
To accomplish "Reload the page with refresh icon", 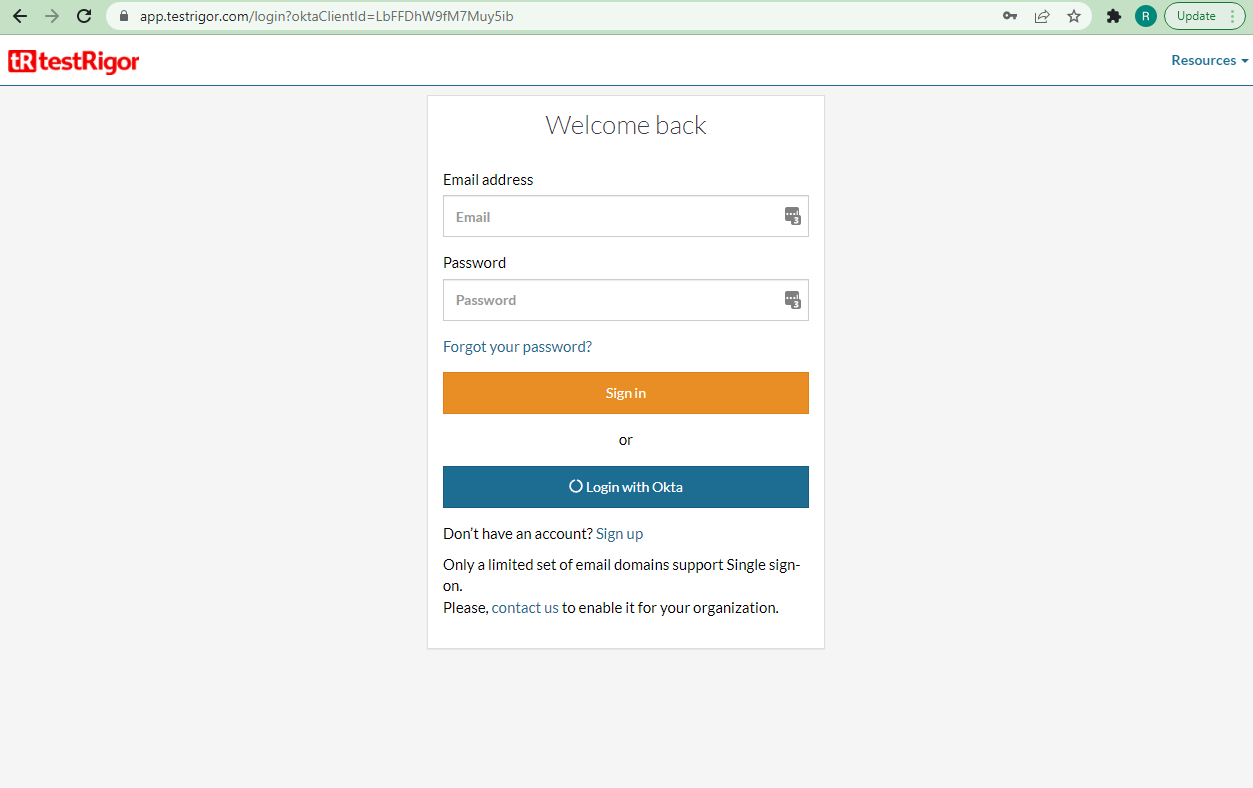I will [84, 16].
